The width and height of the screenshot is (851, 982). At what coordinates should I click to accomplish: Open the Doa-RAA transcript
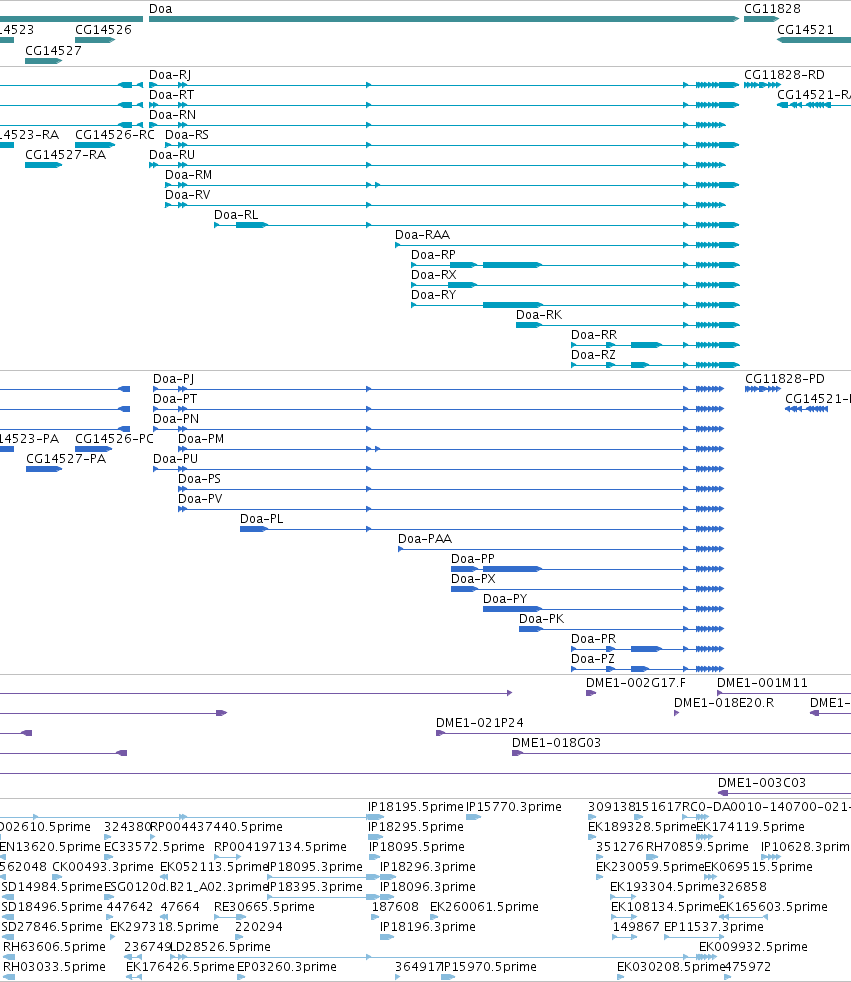(422, 235)
